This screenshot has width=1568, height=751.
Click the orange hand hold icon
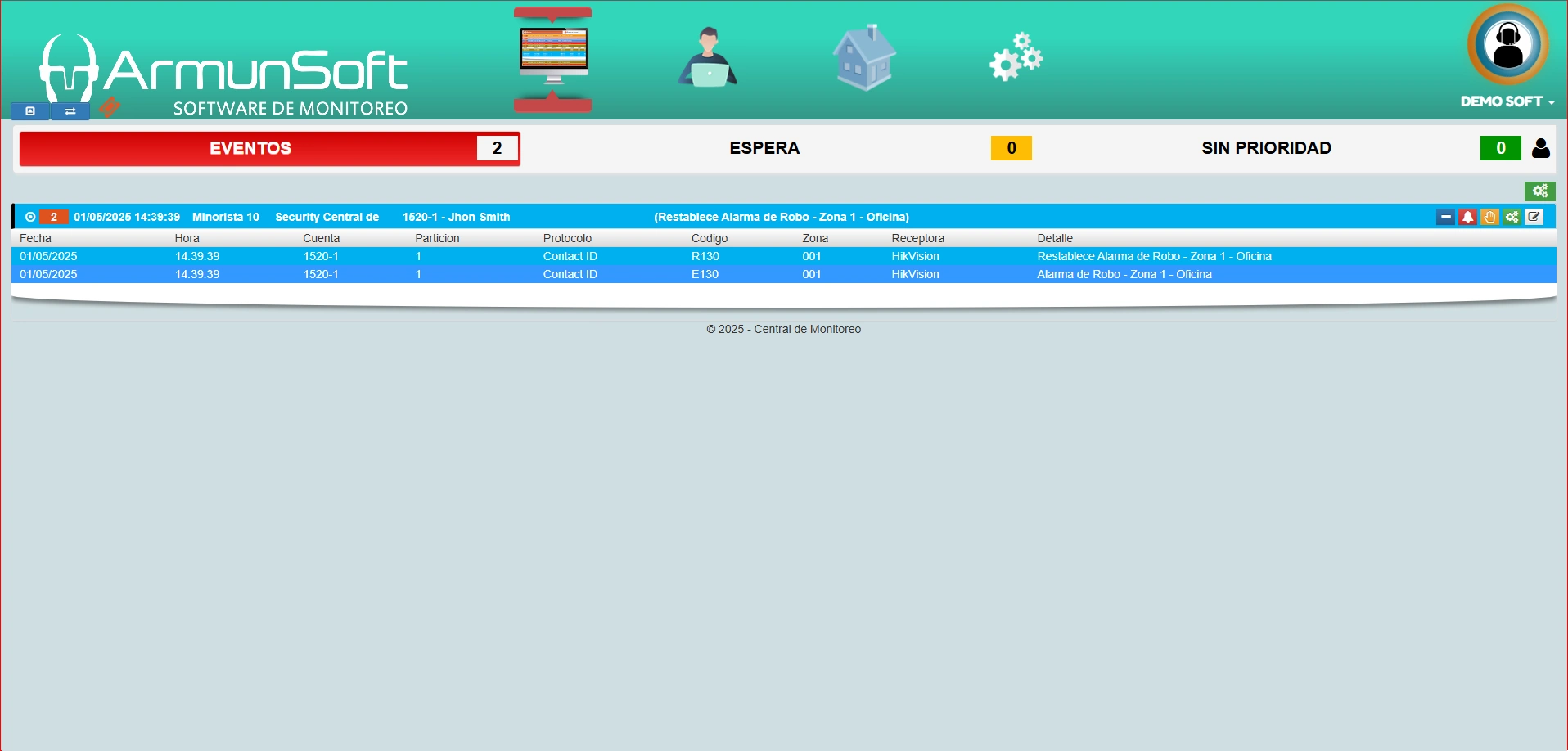(1489, 217)
